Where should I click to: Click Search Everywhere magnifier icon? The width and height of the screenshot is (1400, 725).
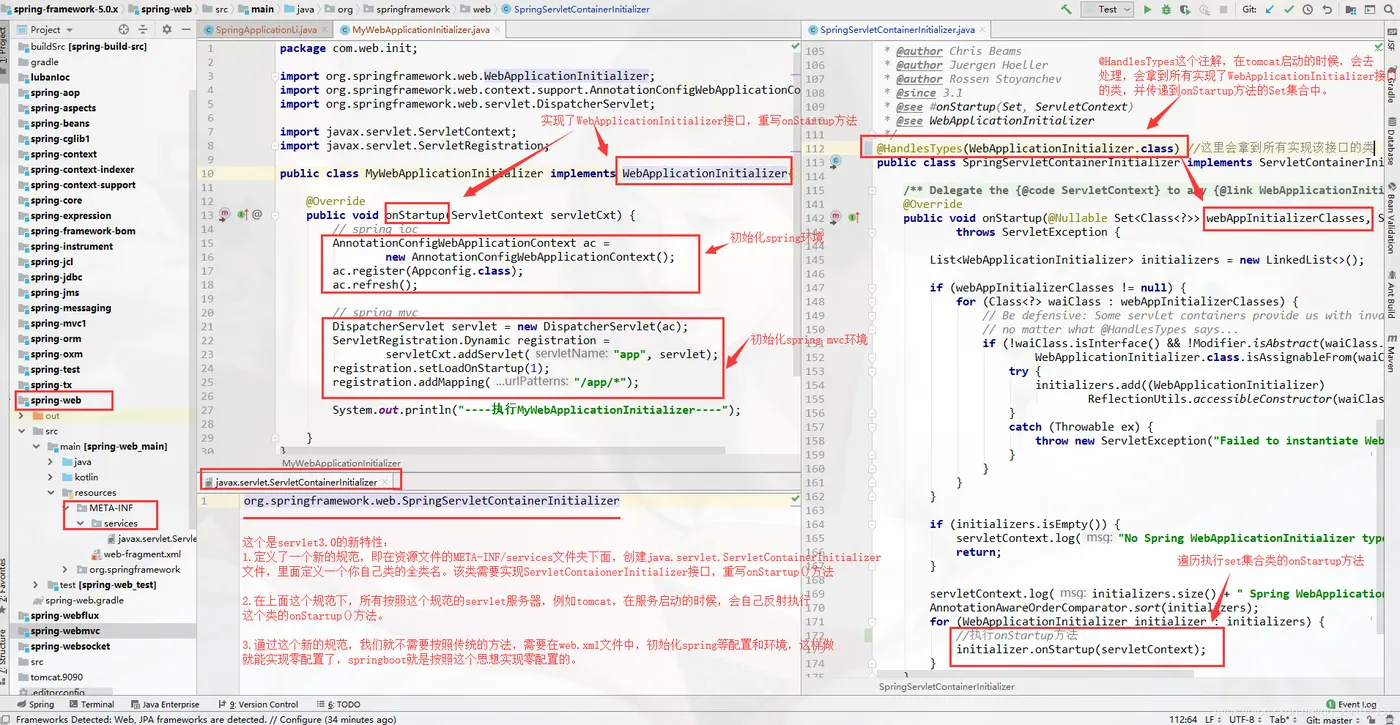tap(1388, 9)
